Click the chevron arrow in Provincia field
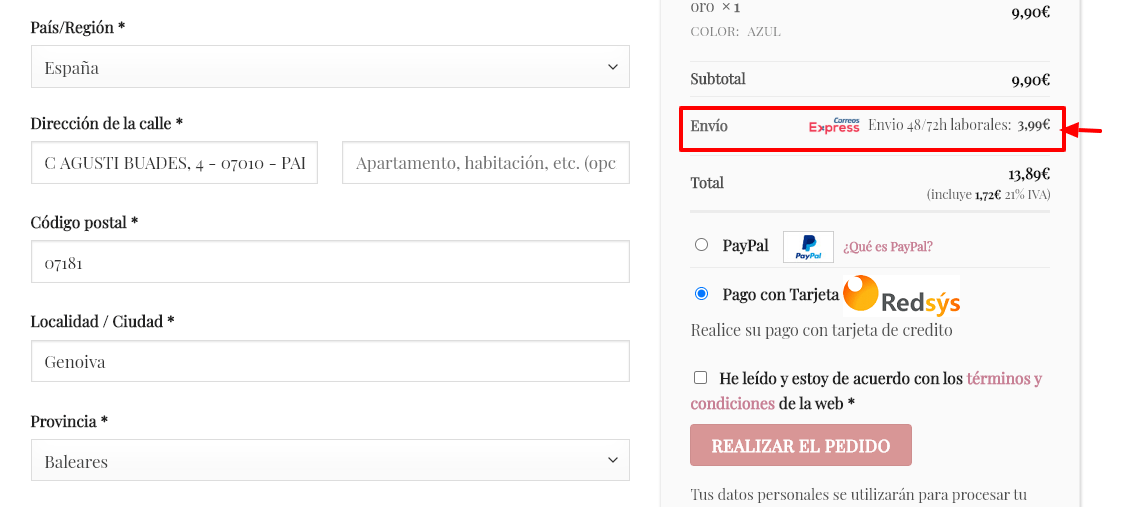 point(613,461)
